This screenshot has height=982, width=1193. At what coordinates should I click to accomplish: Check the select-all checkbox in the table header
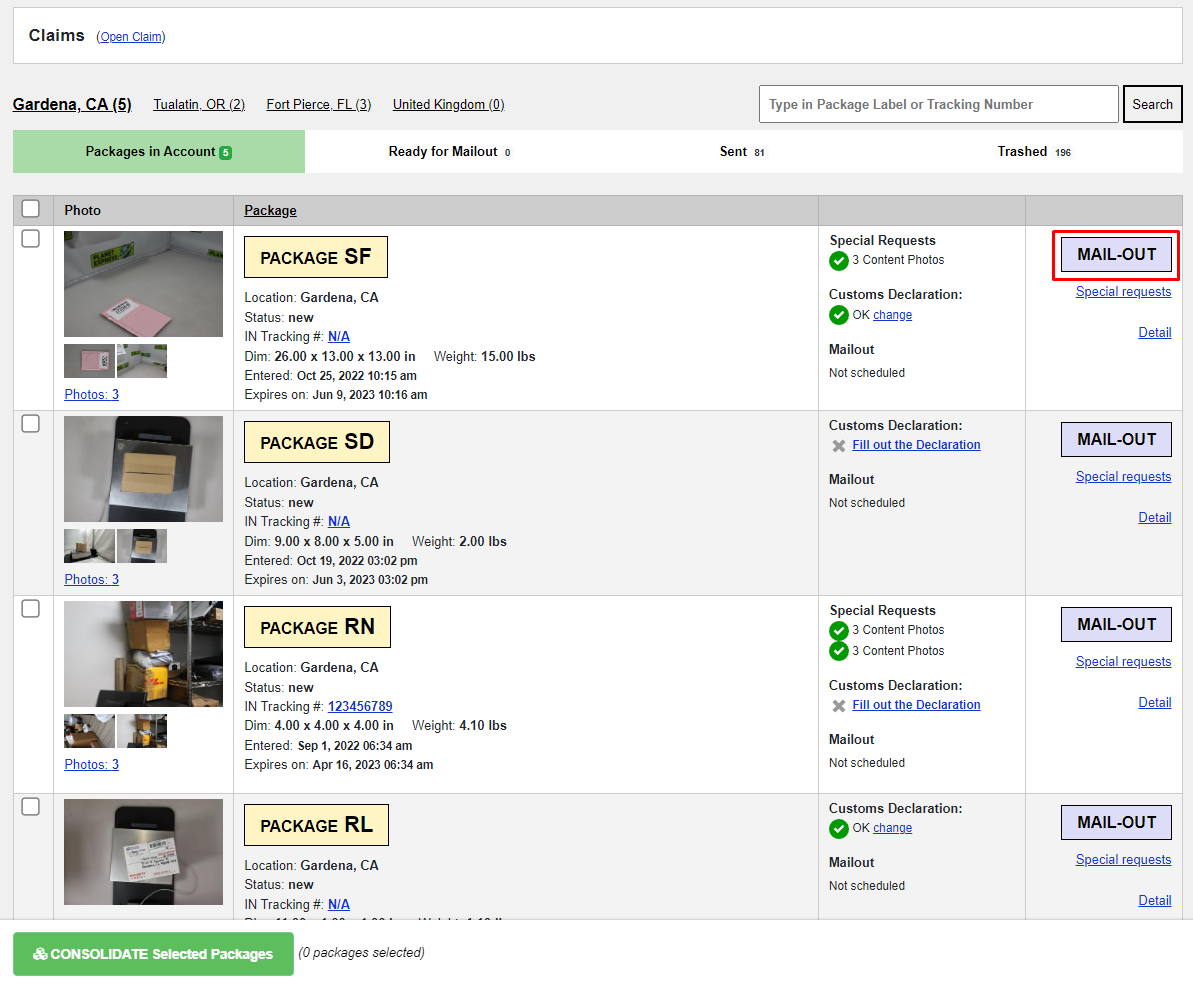click(30, 208)
